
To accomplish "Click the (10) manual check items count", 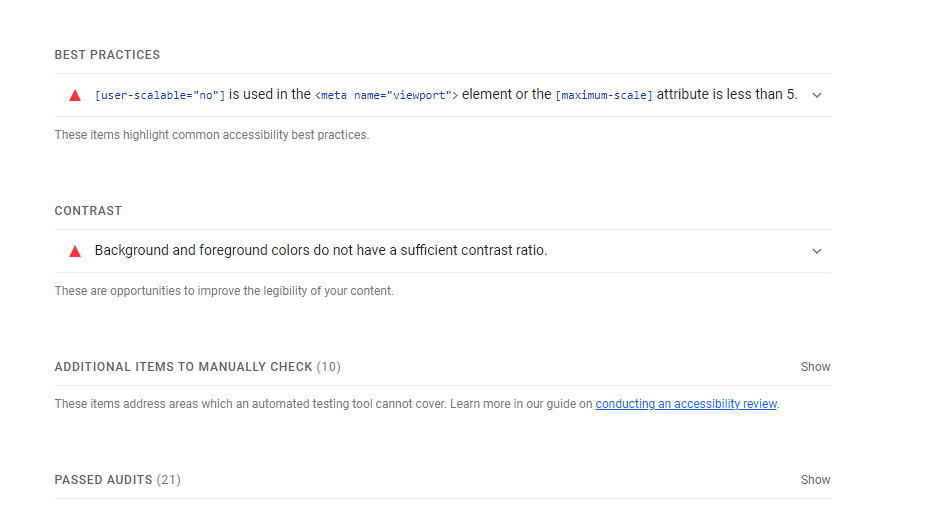I will (x=329, y=367).
